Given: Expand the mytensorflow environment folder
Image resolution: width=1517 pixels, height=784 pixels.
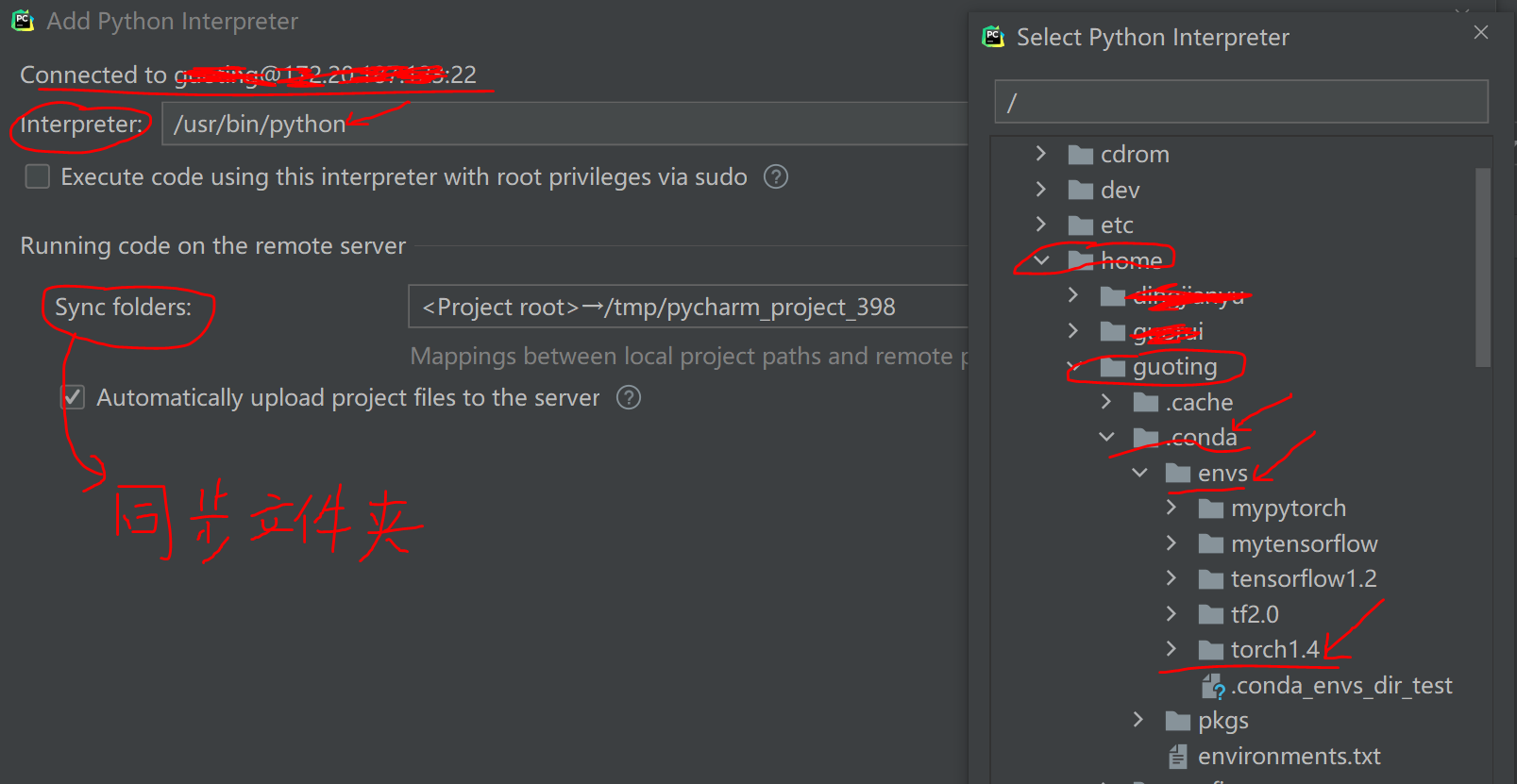Looking at the screenshot, I should tap(1171, 542).
